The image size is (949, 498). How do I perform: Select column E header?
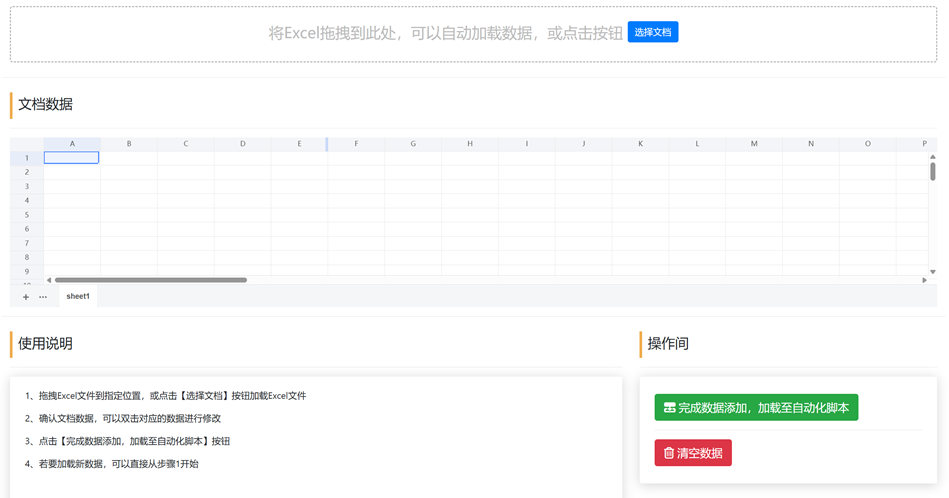[x=299, y=143]
